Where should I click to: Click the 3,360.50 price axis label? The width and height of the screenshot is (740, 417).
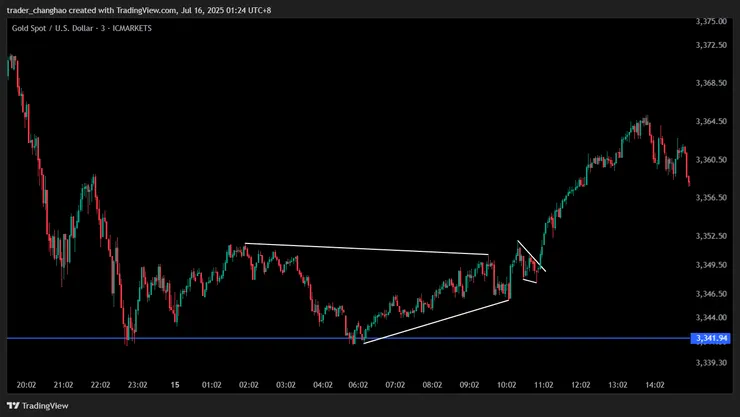(711, 159)
